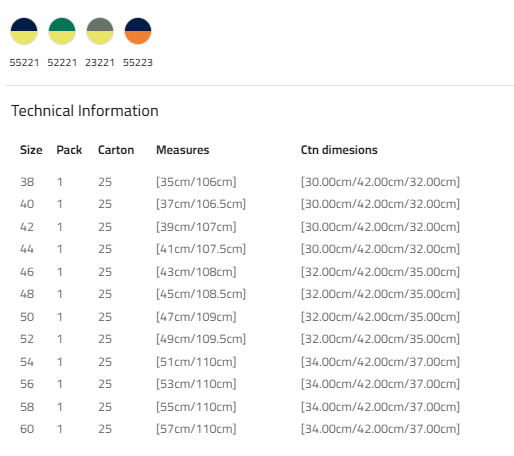Click the Technical Information heading
This screenshot has width=514, height=456.
tap(85, 111)
